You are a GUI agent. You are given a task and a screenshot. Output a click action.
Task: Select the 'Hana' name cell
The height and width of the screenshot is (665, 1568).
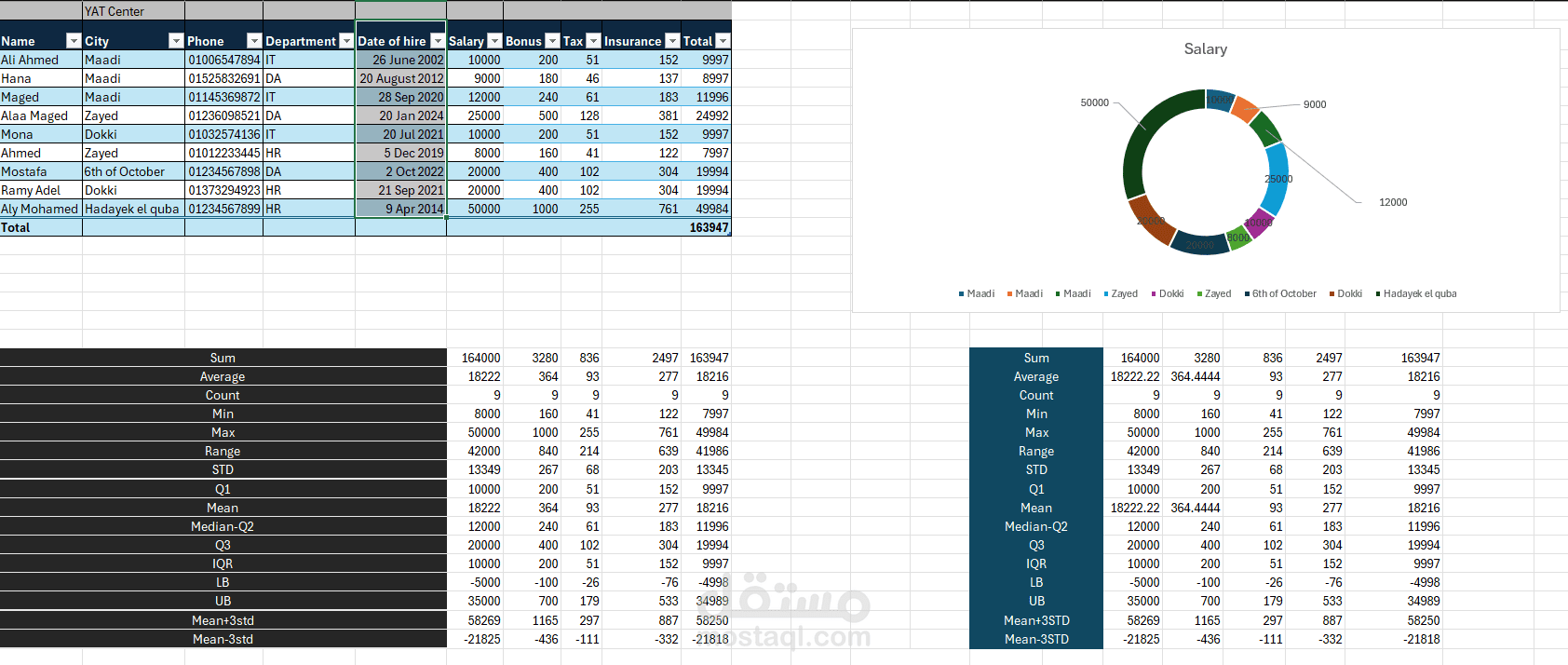(41, 78)
